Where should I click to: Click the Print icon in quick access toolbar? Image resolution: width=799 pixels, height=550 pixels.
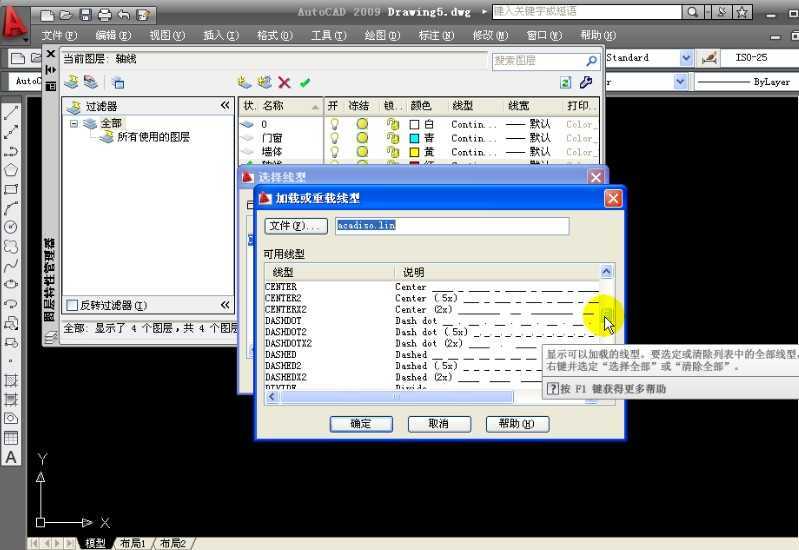click(x=104, y=15)
